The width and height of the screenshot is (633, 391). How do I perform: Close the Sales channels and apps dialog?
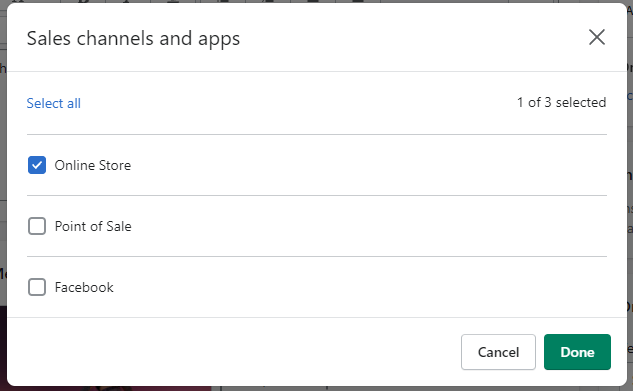597,38
